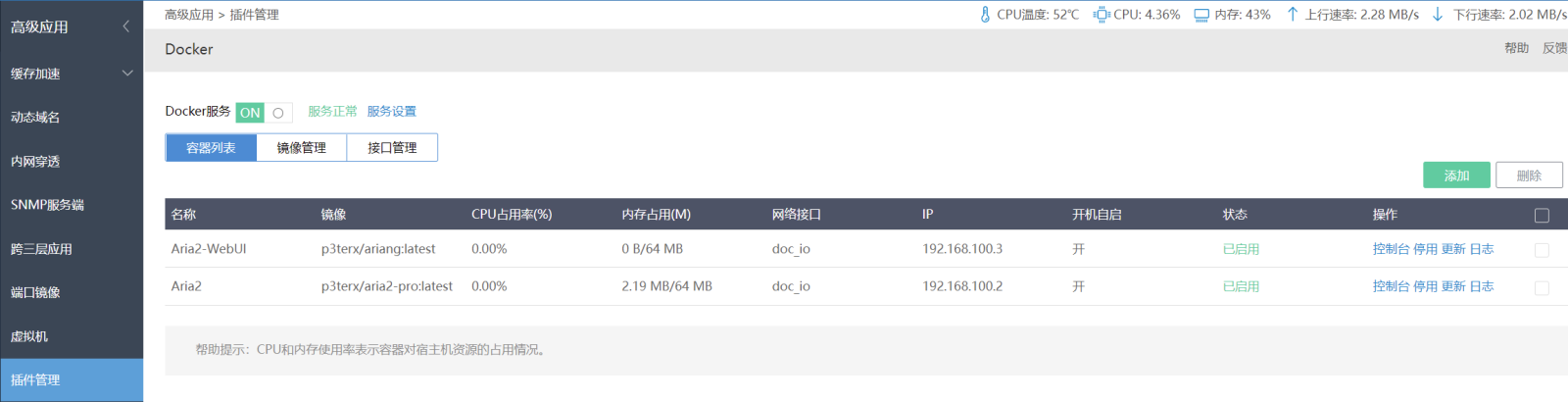Image resolution: width=1568 pixels, height=402 pixels.
Task: Tick the select-all checkbox in table header
Action: click(1542, 215)
